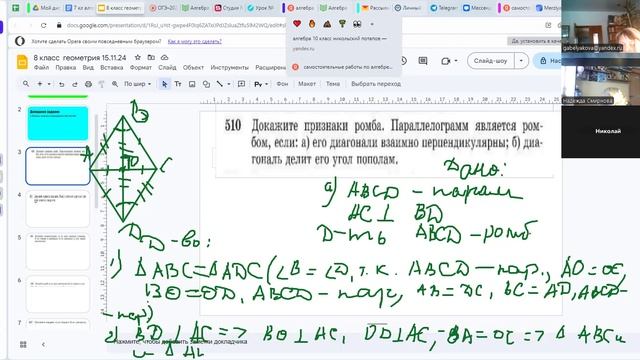The height and width of the screenshot is (360, 640).
Task: Open the Слайд menu
Action: click(167, 67)
